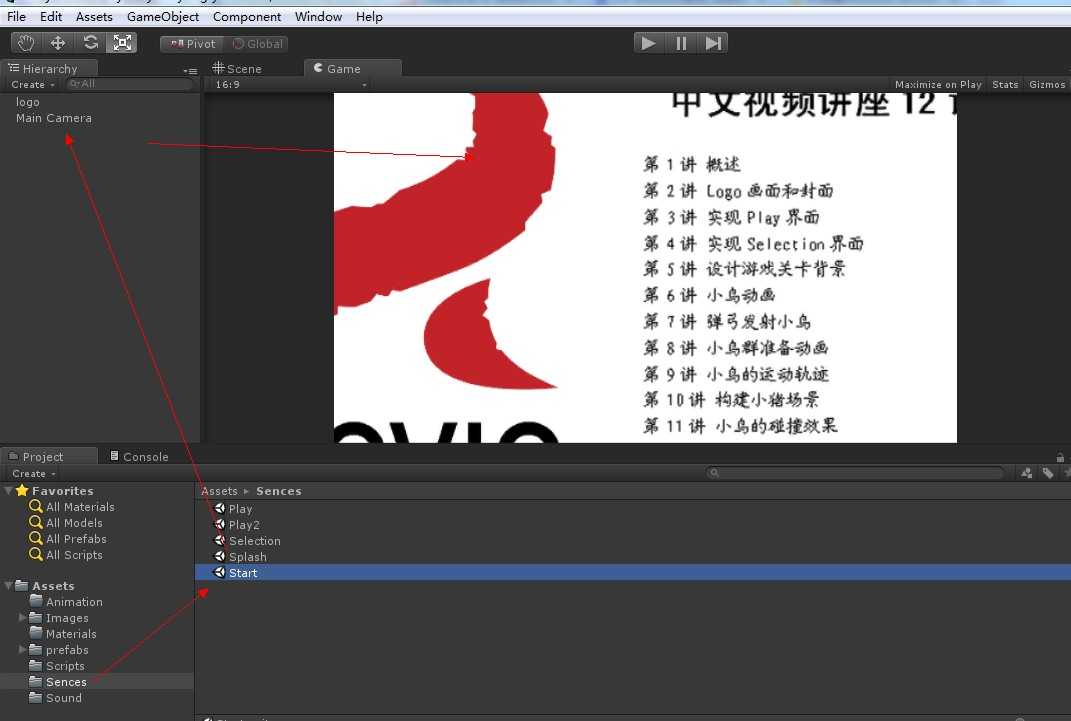Toggle the Global/Local orientation button
1071x721 pixels.
tap(256, 44)
